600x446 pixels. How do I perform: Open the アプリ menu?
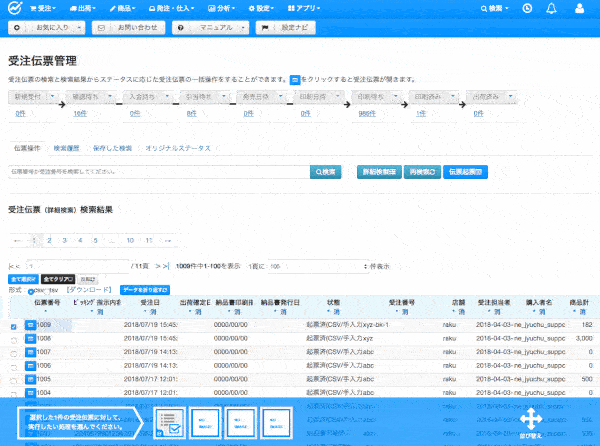(x=303, y=8)
